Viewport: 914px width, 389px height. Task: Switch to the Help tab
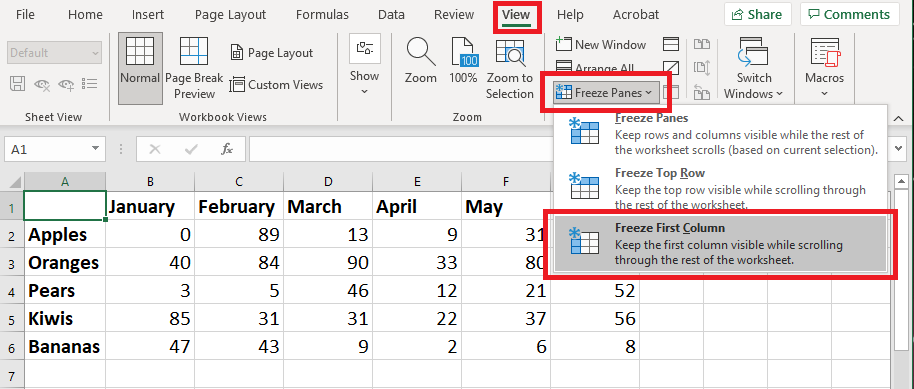click(571, 15)
